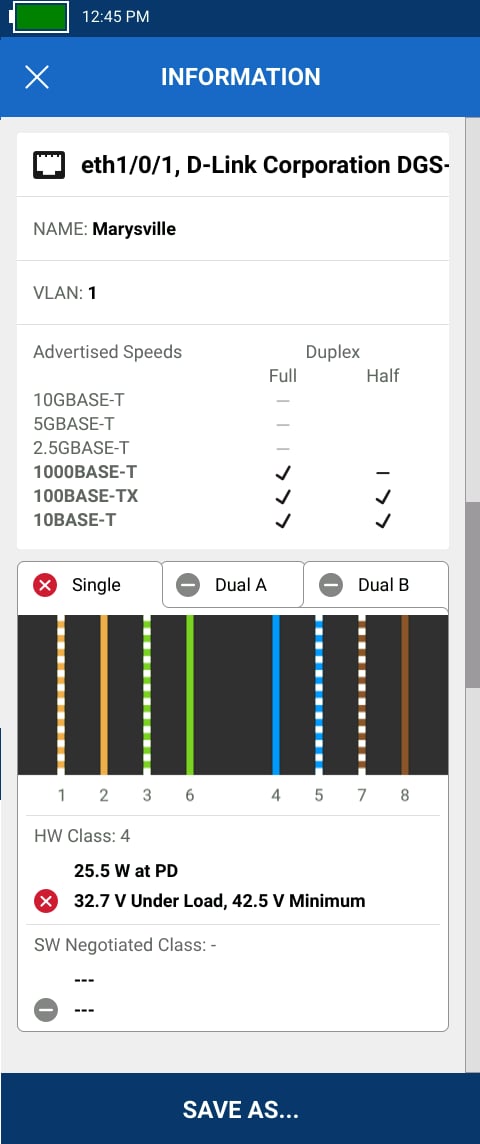Tap the 1000BASE-T full duplex checkmark
Image resolution: width=480 pixels, height=1144 pixels.
(x=283, y=473)
